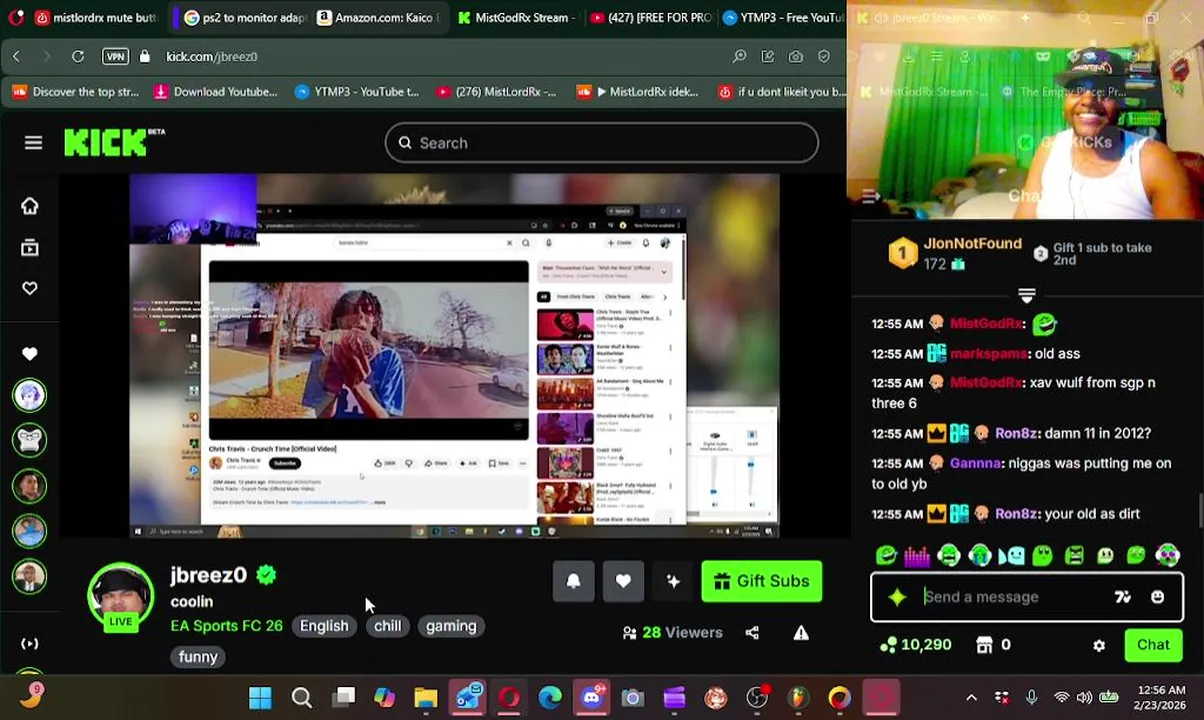Open Windows Start menu
Image resolution: width=1204 pixels, height=720 pixels.
point(260,697)
